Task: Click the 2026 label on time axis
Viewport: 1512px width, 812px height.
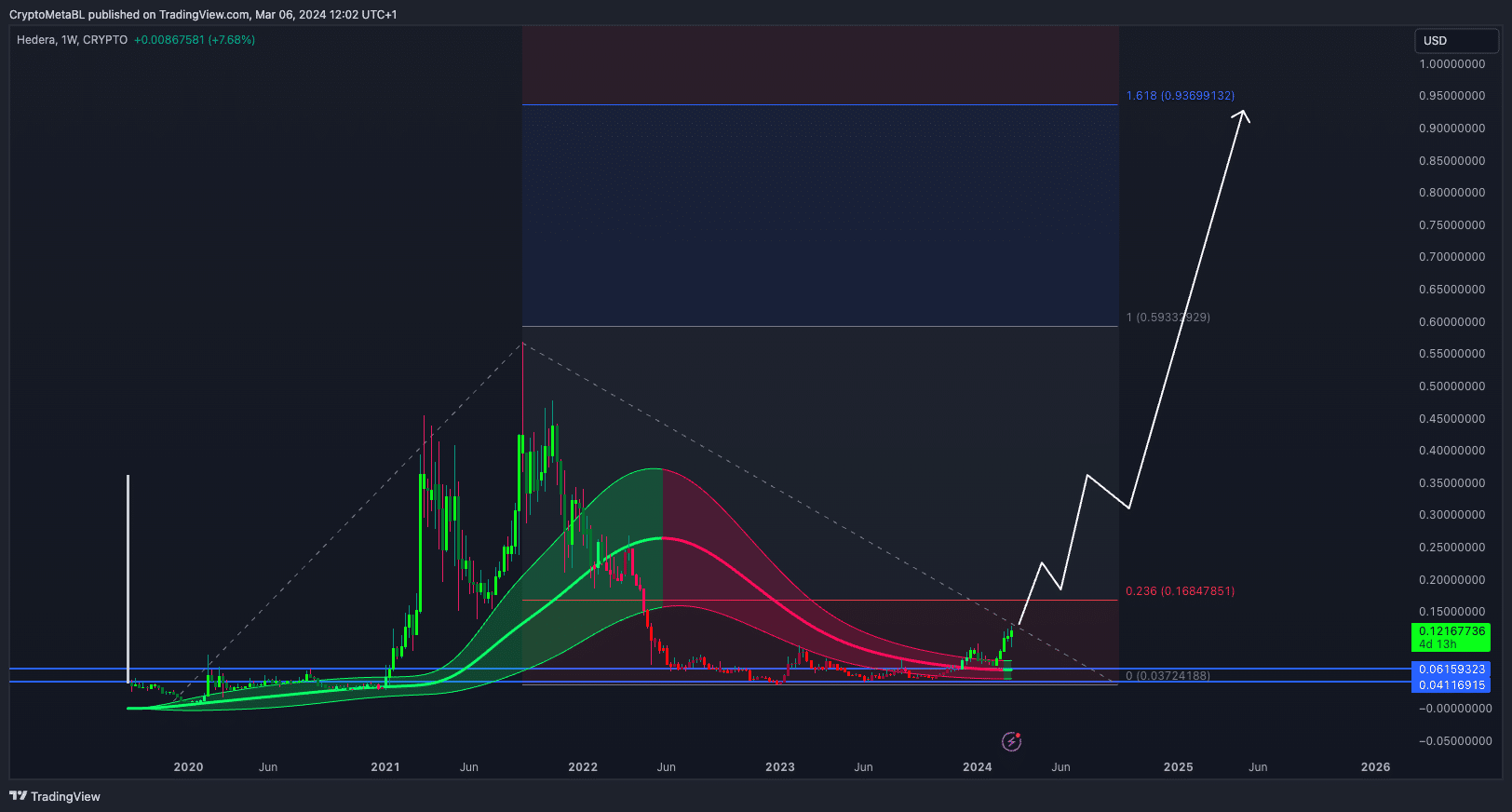Action: pyautogui.click(x=1376, y=767)
